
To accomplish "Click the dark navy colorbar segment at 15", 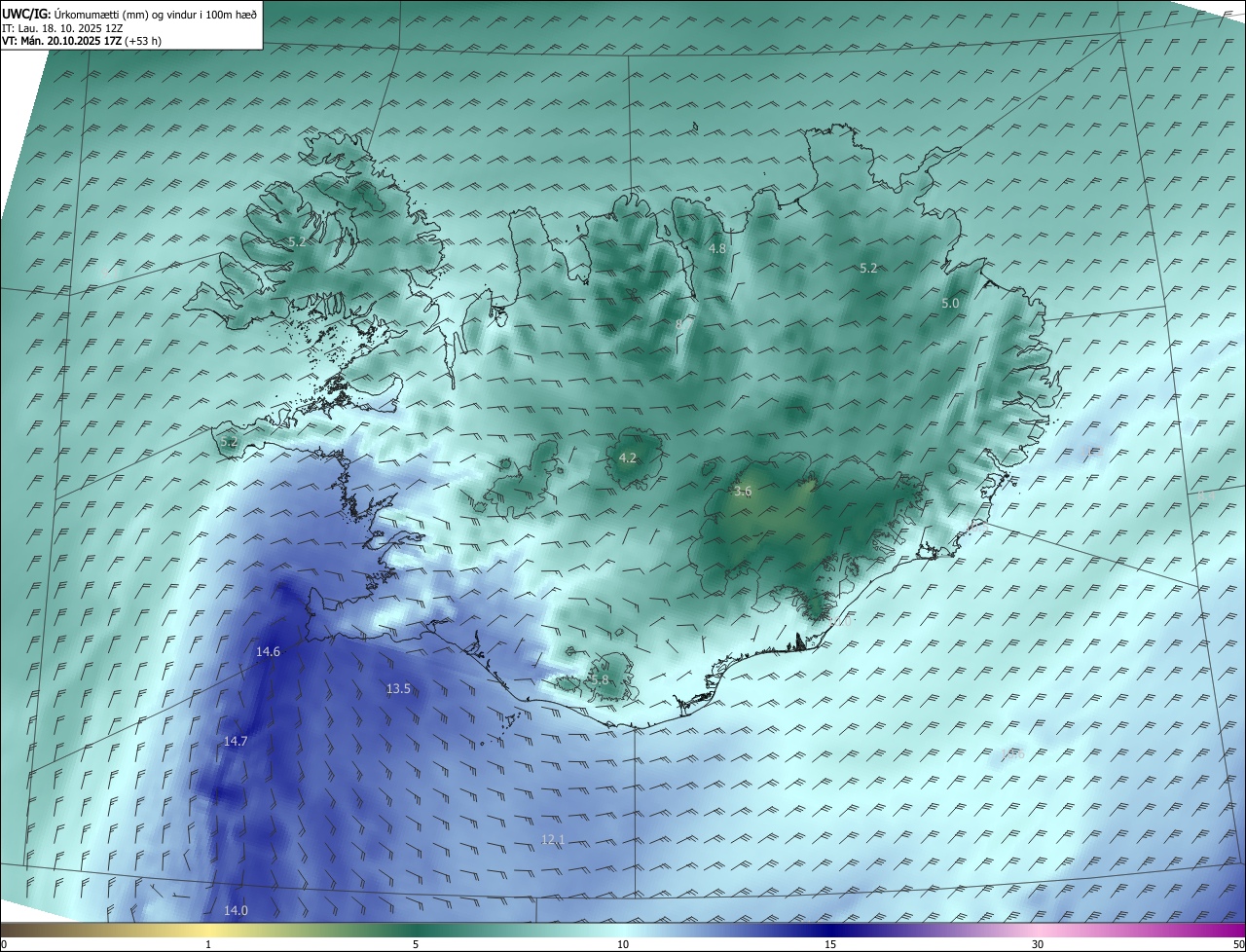I will coord(830,931).
